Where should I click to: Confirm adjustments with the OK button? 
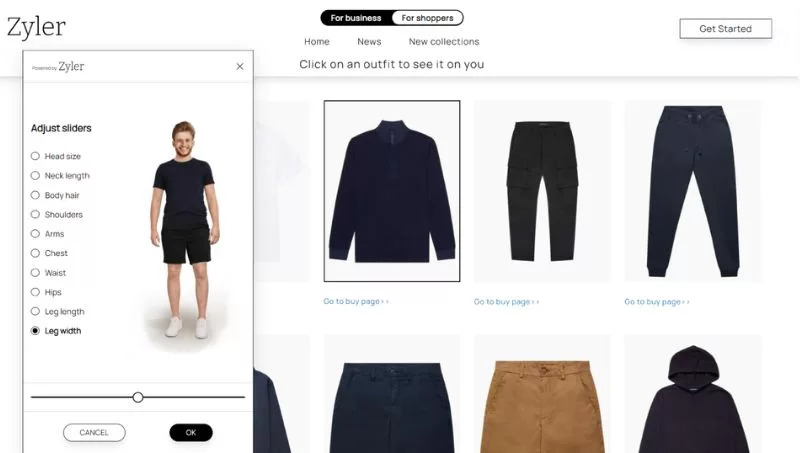(191, 433)
